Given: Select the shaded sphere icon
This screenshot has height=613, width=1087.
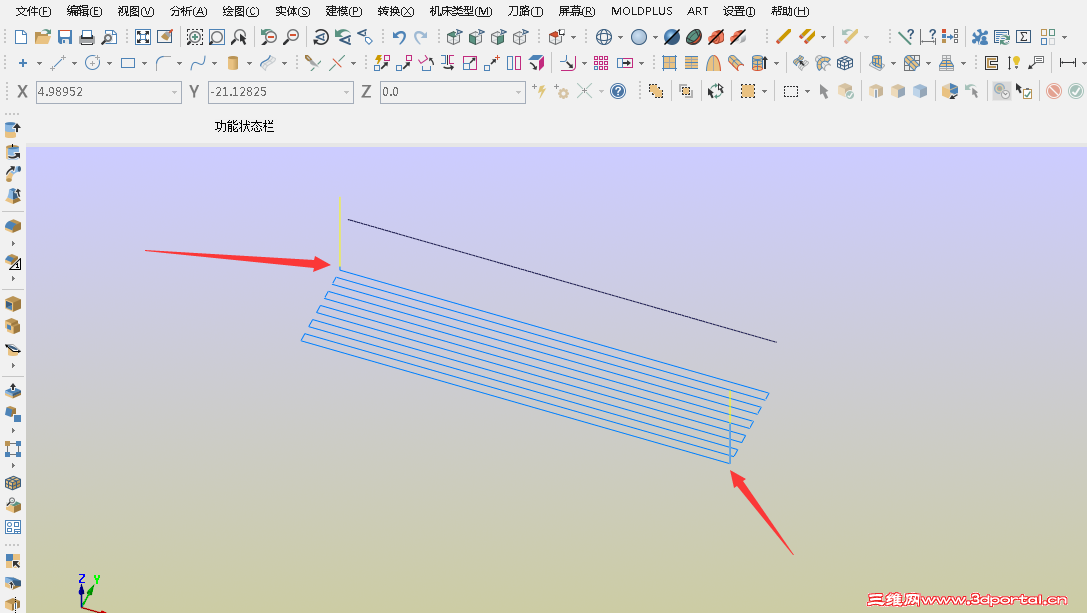Looking at the screenshot, I should tap(639, 37).
